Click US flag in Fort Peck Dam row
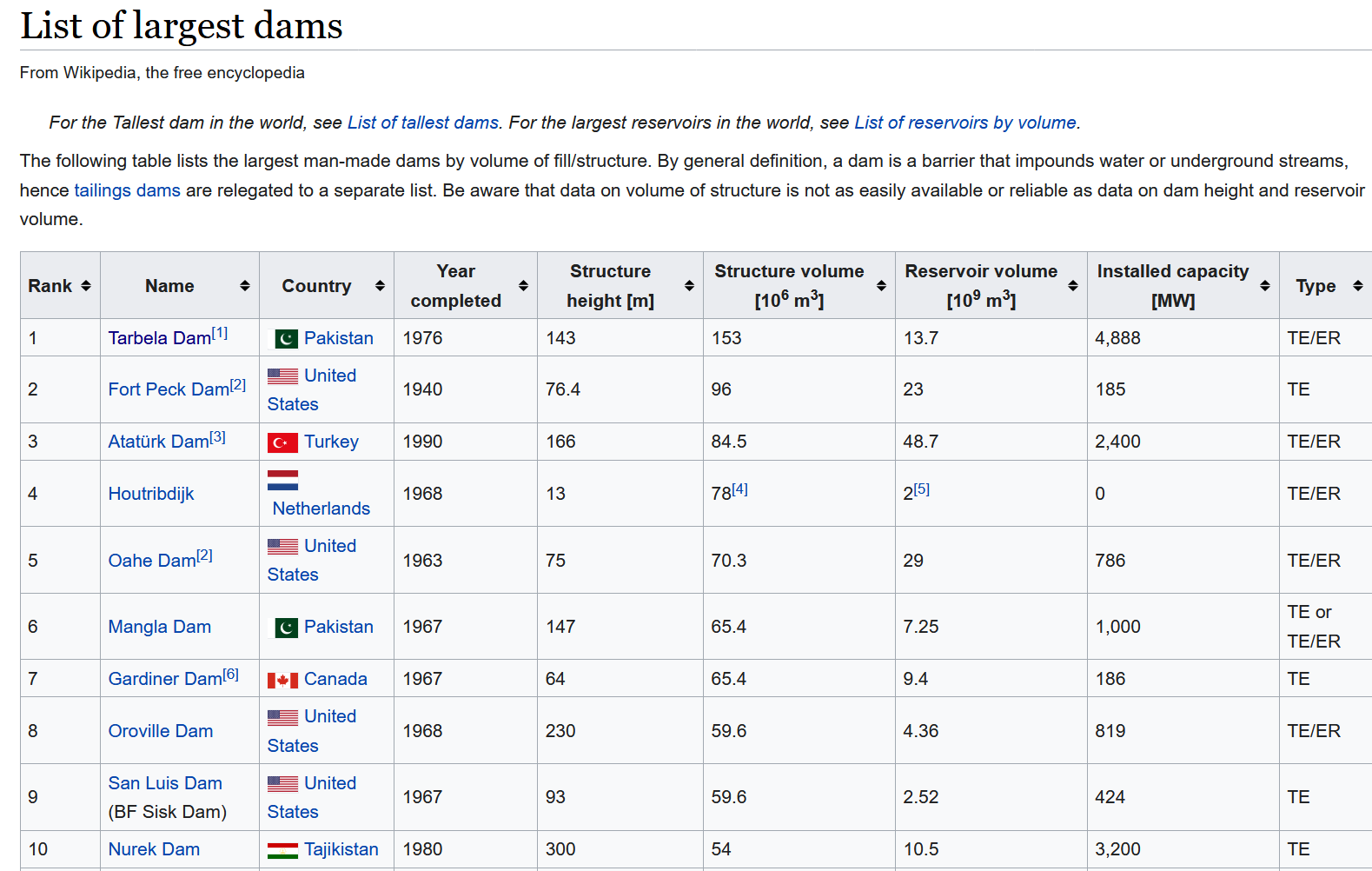 point(282,376)
